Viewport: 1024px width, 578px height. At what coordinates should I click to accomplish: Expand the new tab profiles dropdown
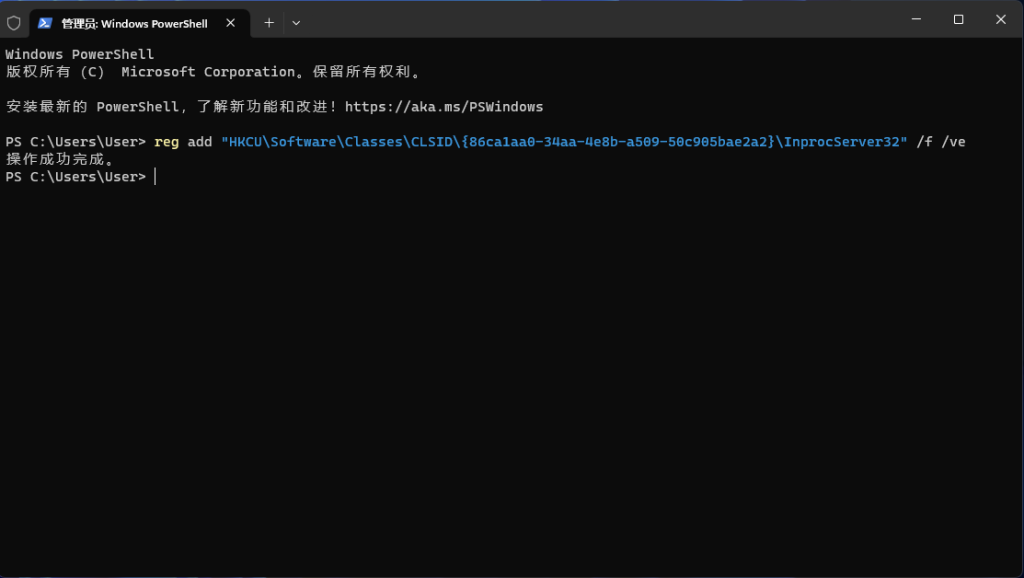(x=296, y=23)
